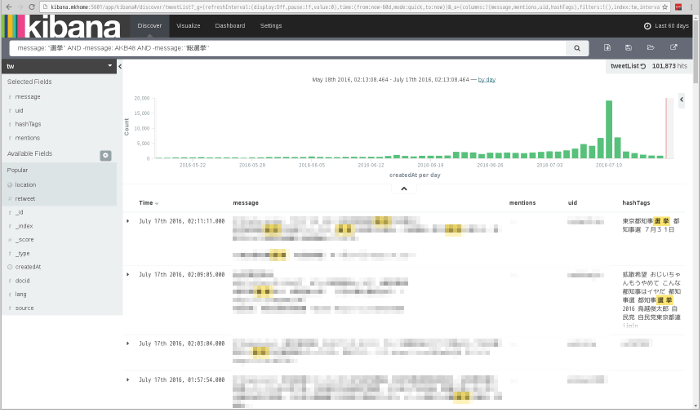Viewport: 700px width, 410px height.
Task: Collapse the histogram with the up chevron
Action: click(x=404, y=189)
